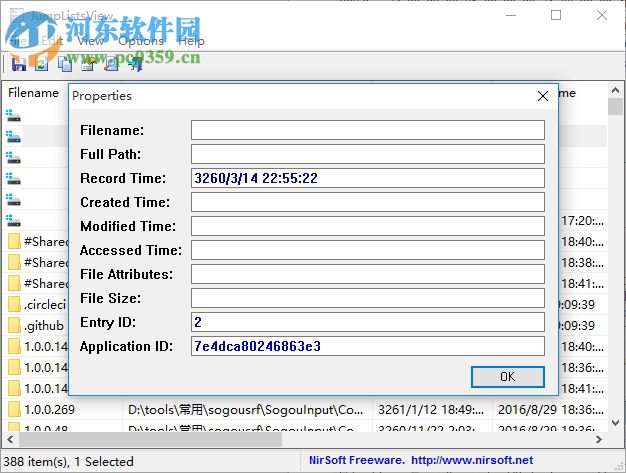This screenshot has width=626, height=473.
Task: Click the folder icon of the 1.0.0.269 row
Action: pyautogui.click(x=14, y=409)
